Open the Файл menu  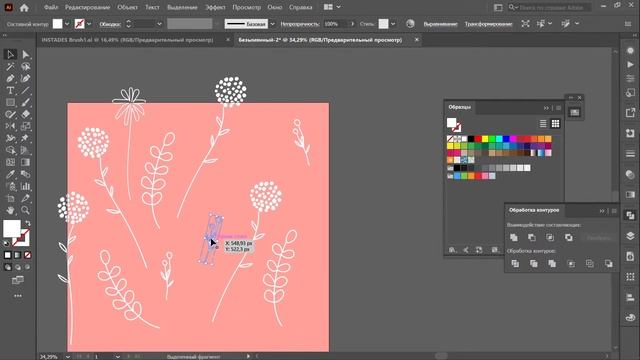point(51,7)
